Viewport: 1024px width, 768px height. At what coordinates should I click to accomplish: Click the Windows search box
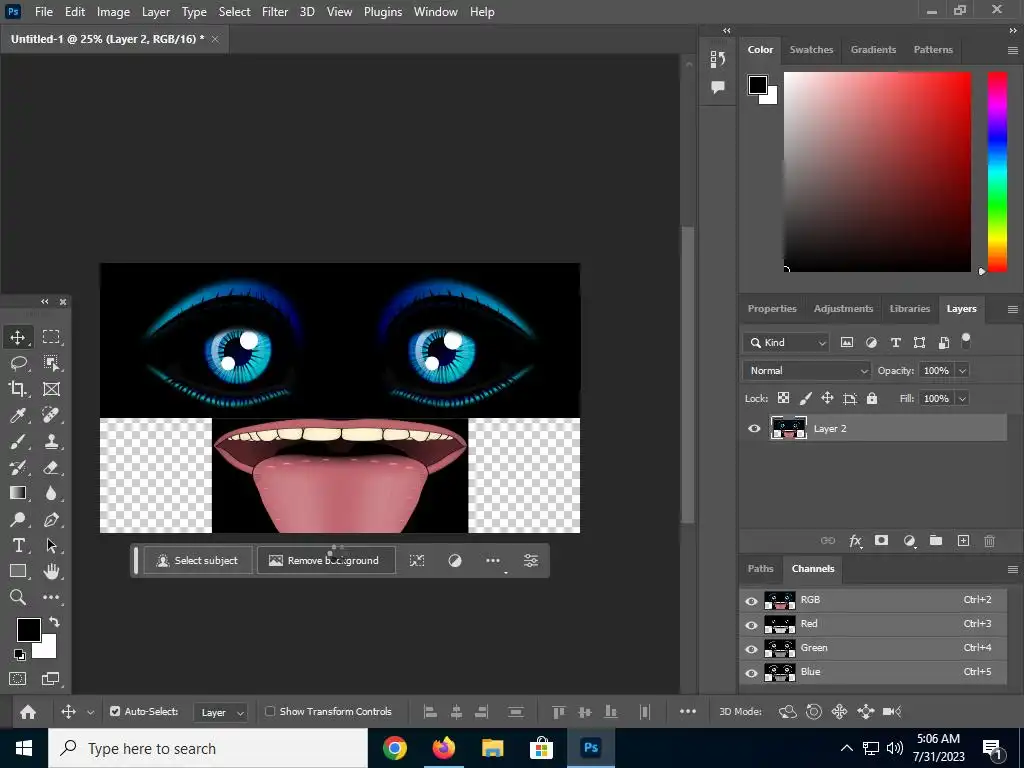pyautogui.click(x=208, y=748)
